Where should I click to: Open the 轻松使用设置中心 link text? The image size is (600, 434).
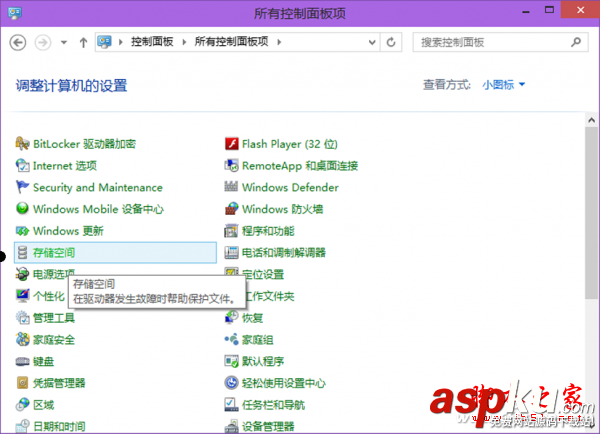pyautogui.click(x=284, y=383)
